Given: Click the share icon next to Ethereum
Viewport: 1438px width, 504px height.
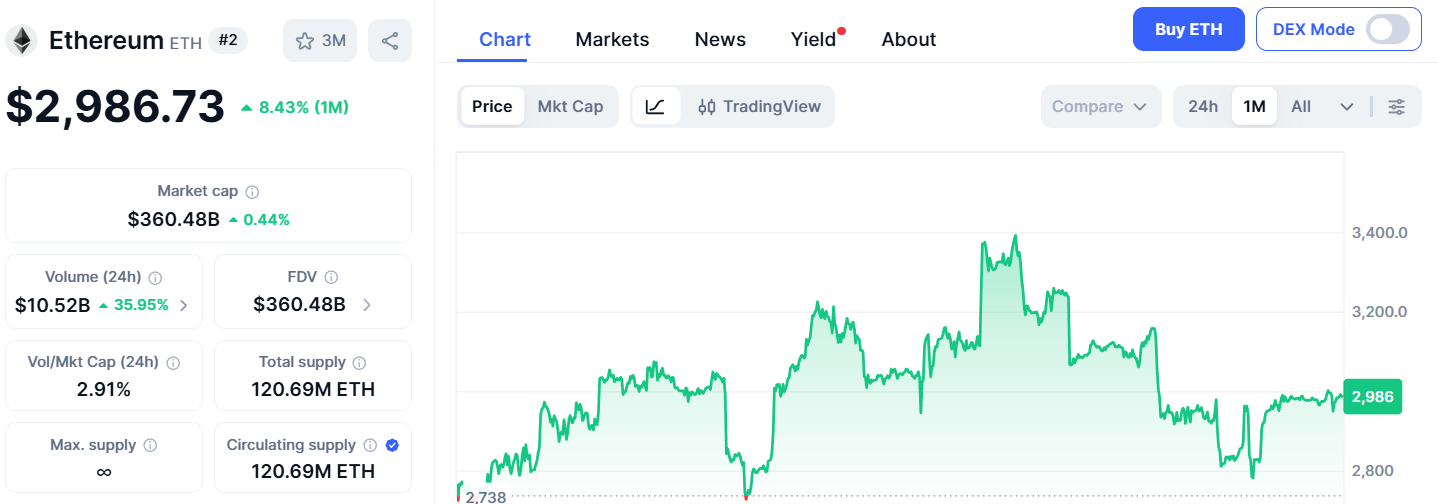Looking at the screenshot, I should coord(390,41).
